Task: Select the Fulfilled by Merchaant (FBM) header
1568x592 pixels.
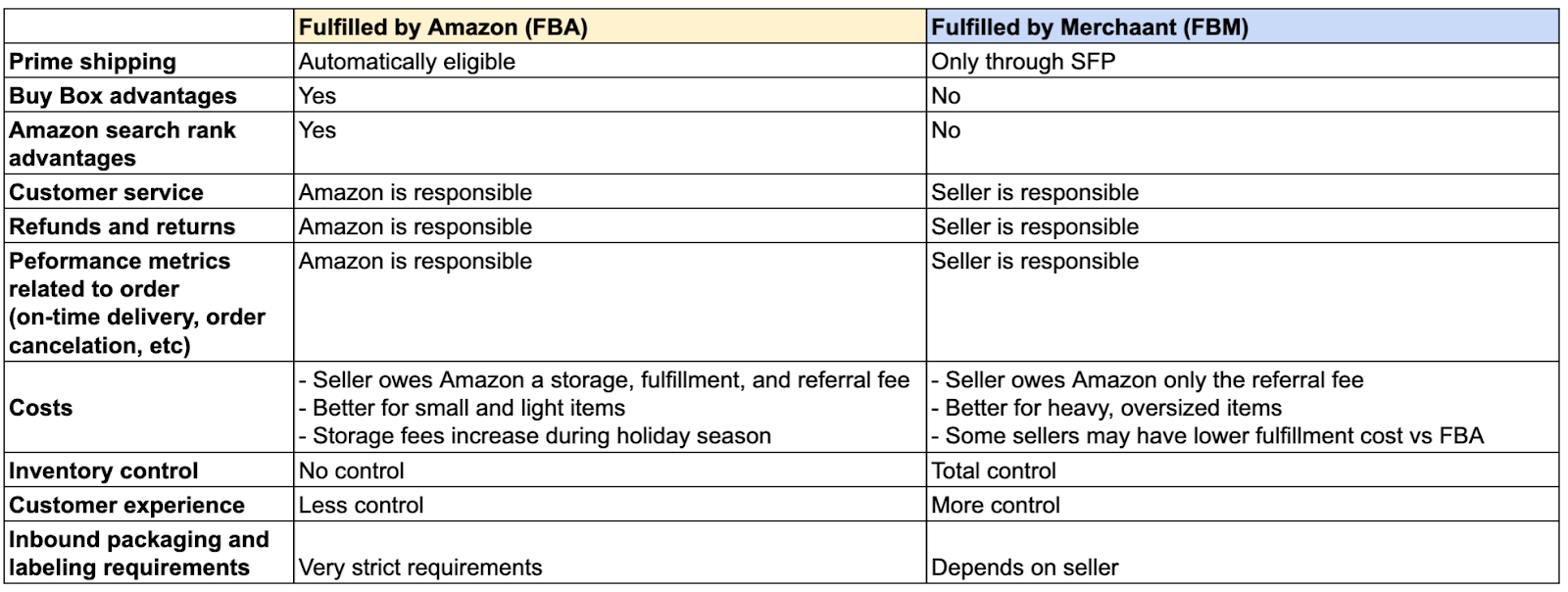Action: (x=1090, y=27)
